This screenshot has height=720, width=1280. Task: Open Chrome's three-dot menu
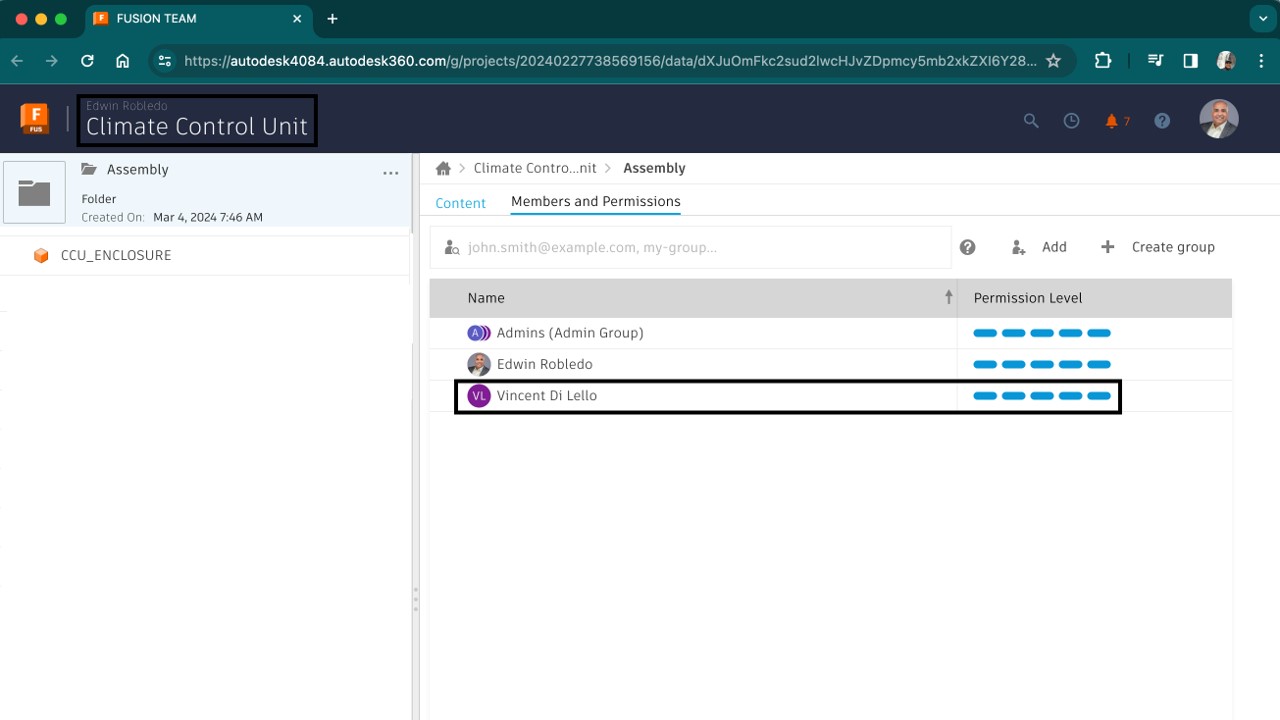pos(1261,60)
